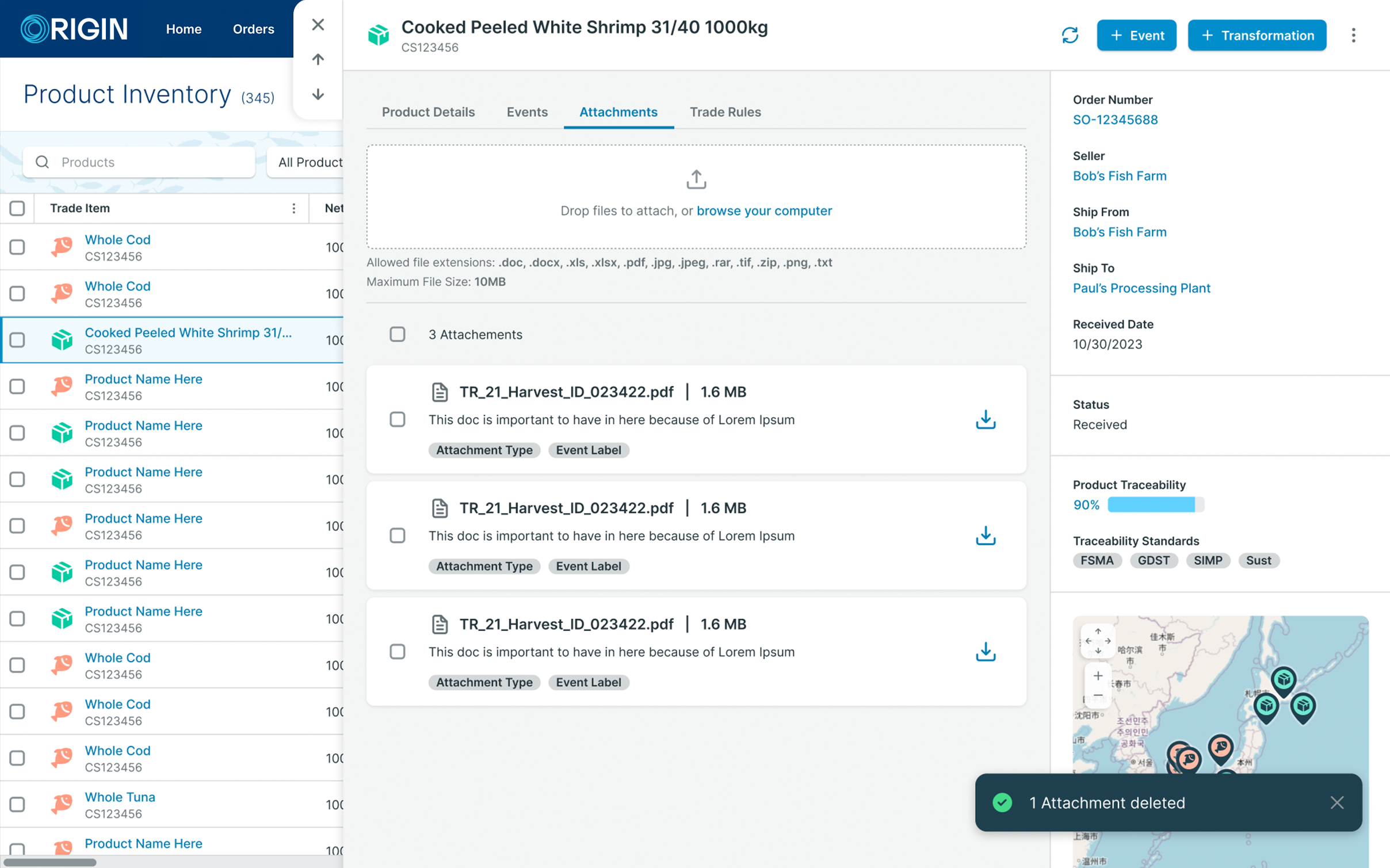Zoom in on the map

tap(1098, 676)
